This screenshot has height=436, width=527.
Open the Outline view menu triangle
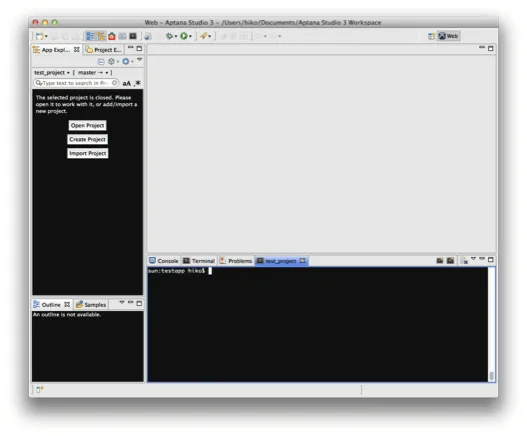[122, 302]
